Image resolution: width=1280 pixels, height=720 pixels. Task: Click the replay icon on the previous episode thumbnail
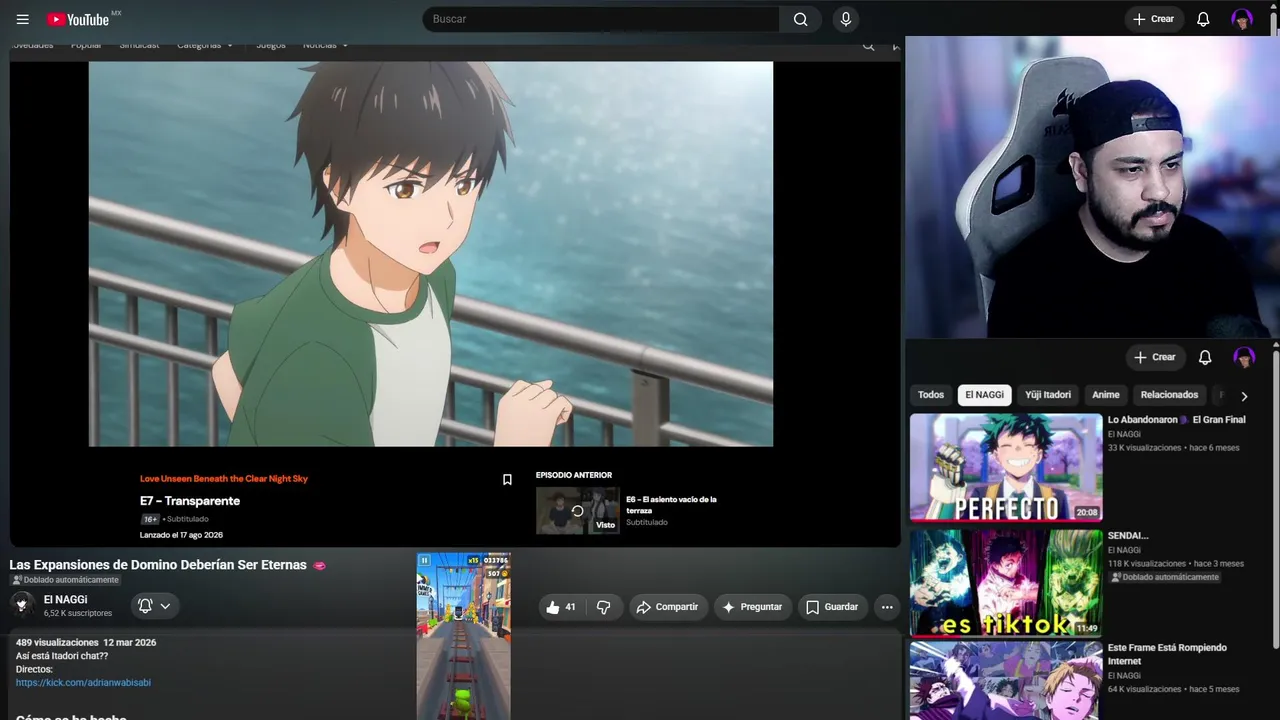click(577, 511)
